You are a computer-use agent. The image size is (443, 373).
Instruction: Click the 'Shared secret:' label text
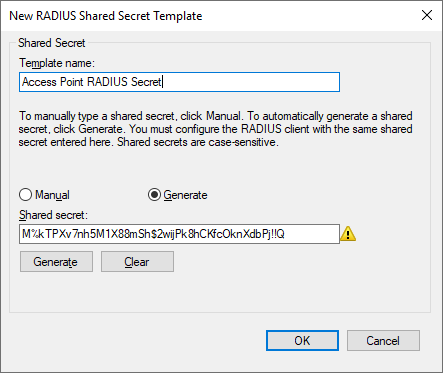point(53,215)
